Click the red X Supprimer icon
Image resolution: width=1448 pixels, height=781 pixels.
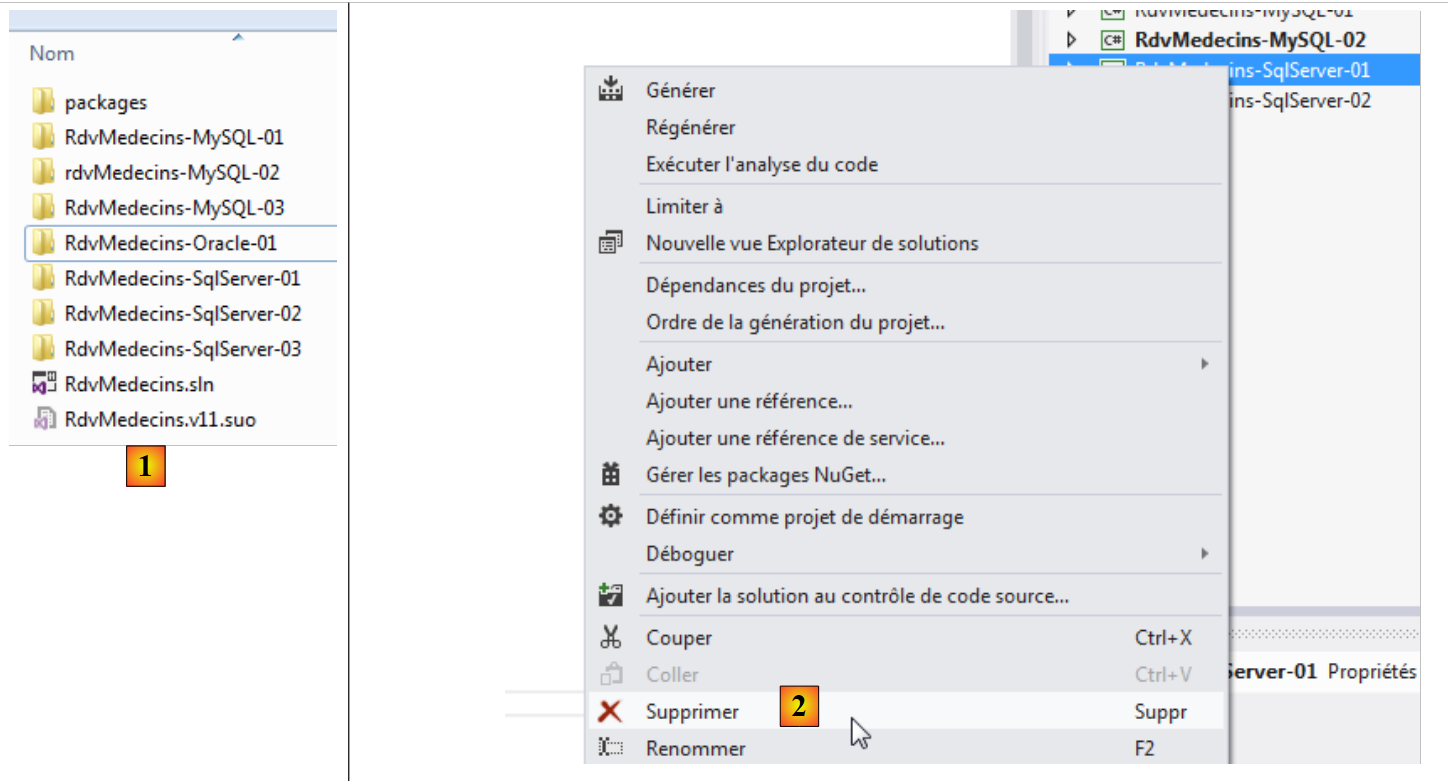click(610, 712)
